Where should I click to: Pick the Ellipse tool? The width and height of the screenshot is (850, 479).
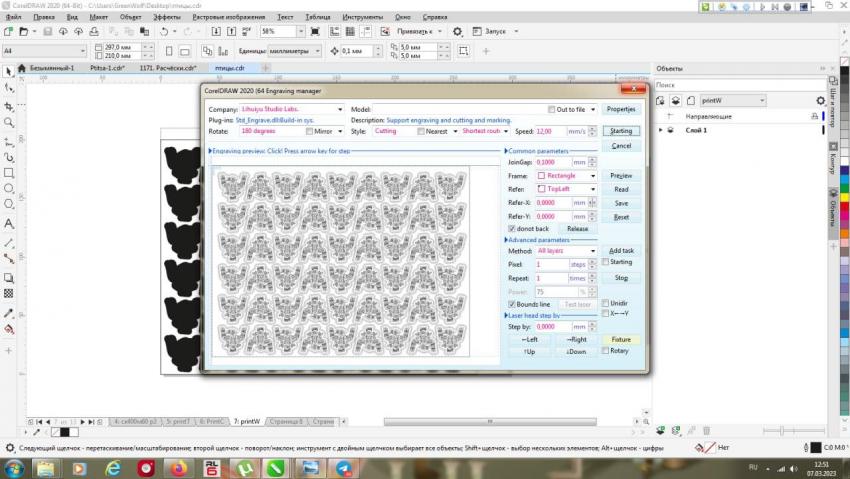pos(9,189)
